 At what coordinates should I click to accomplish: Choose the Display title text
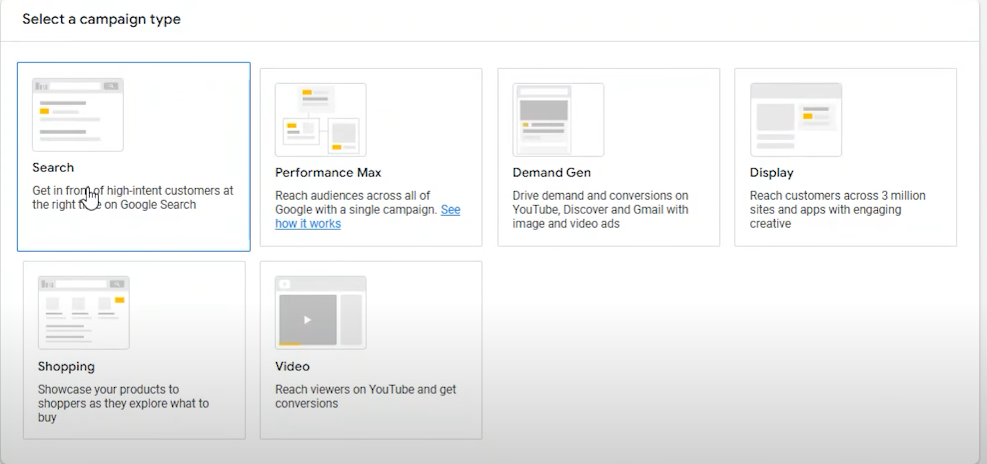coord(771,173)
